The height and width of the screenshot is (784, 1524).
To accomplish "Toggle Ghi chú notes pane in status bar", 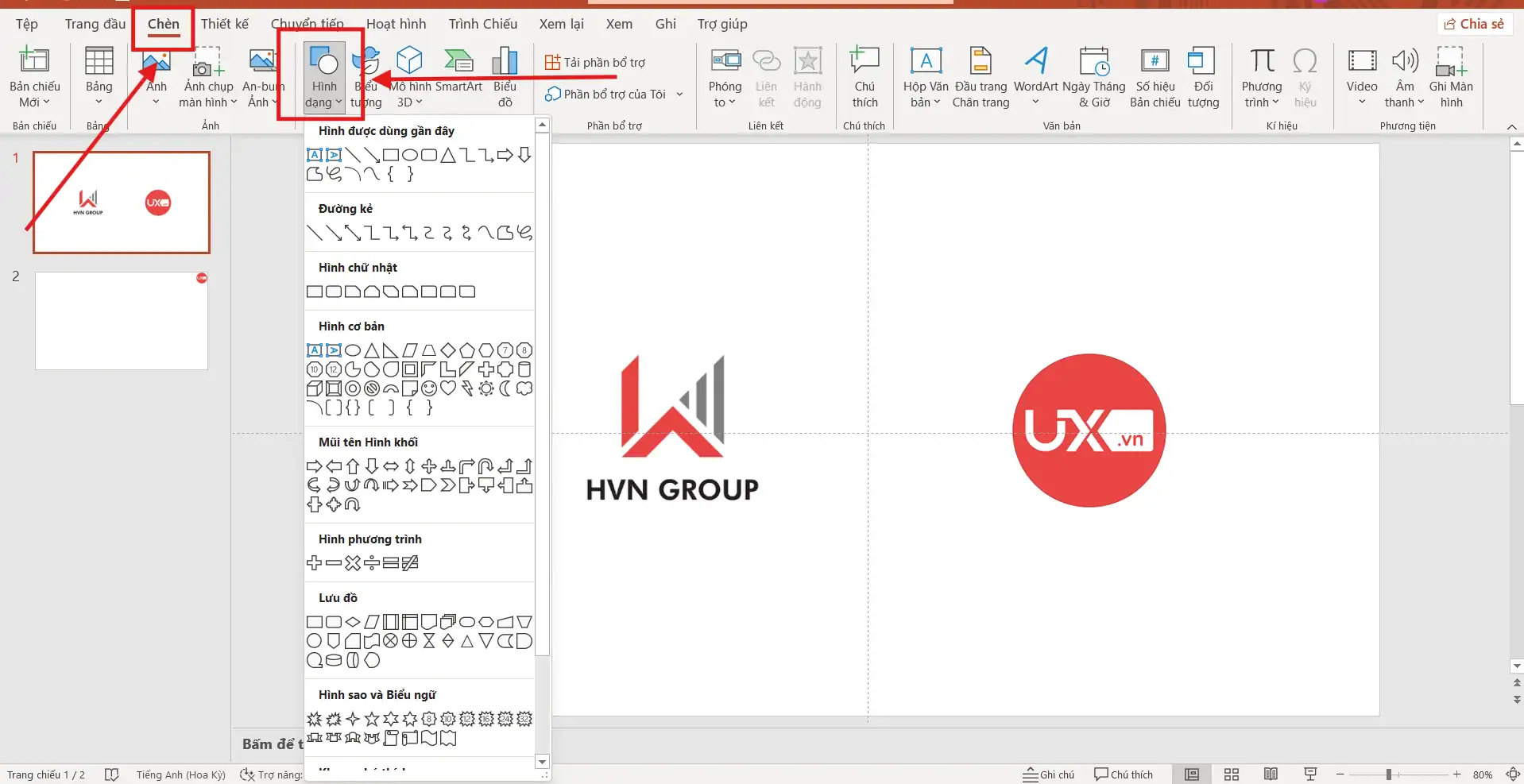I will point(1048,774).
